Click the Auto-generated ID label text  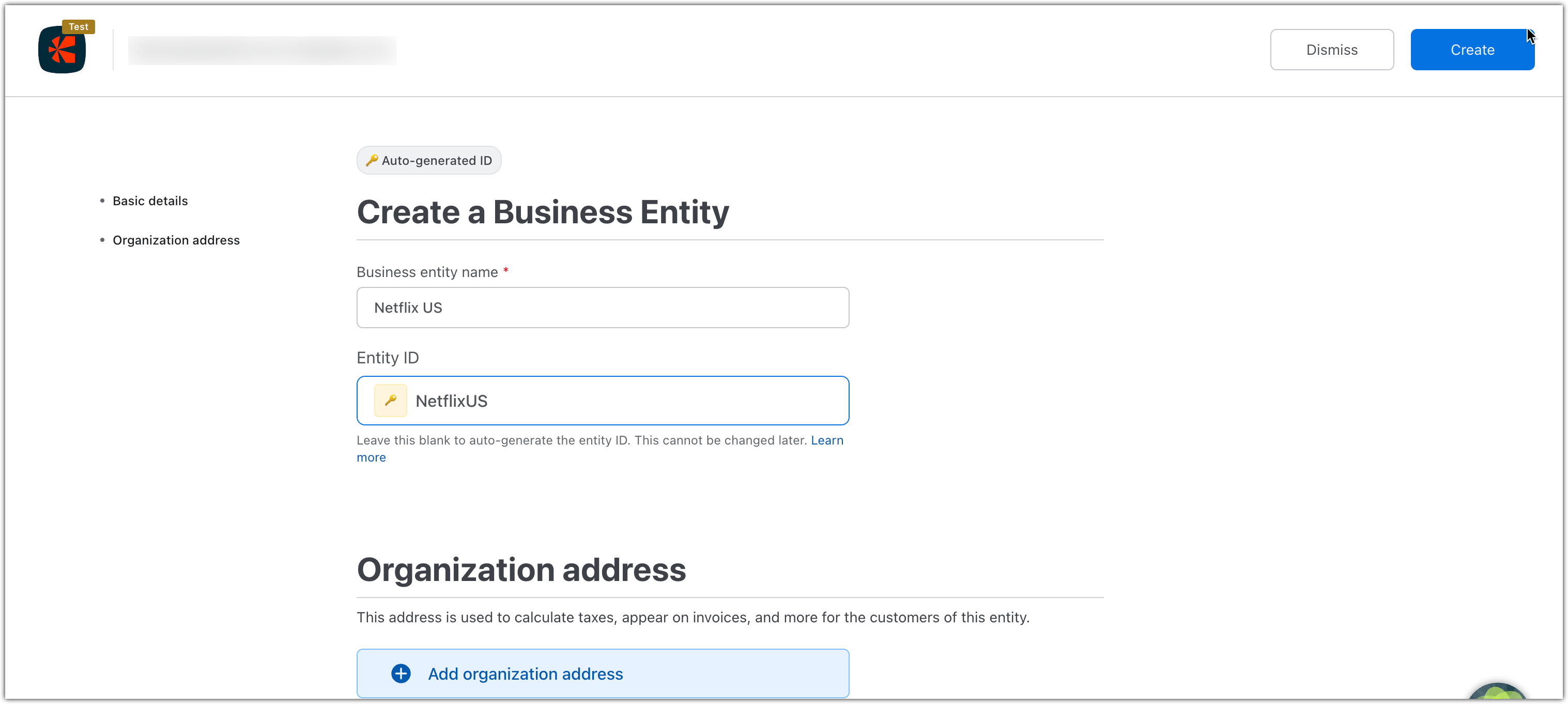point(436,160)
